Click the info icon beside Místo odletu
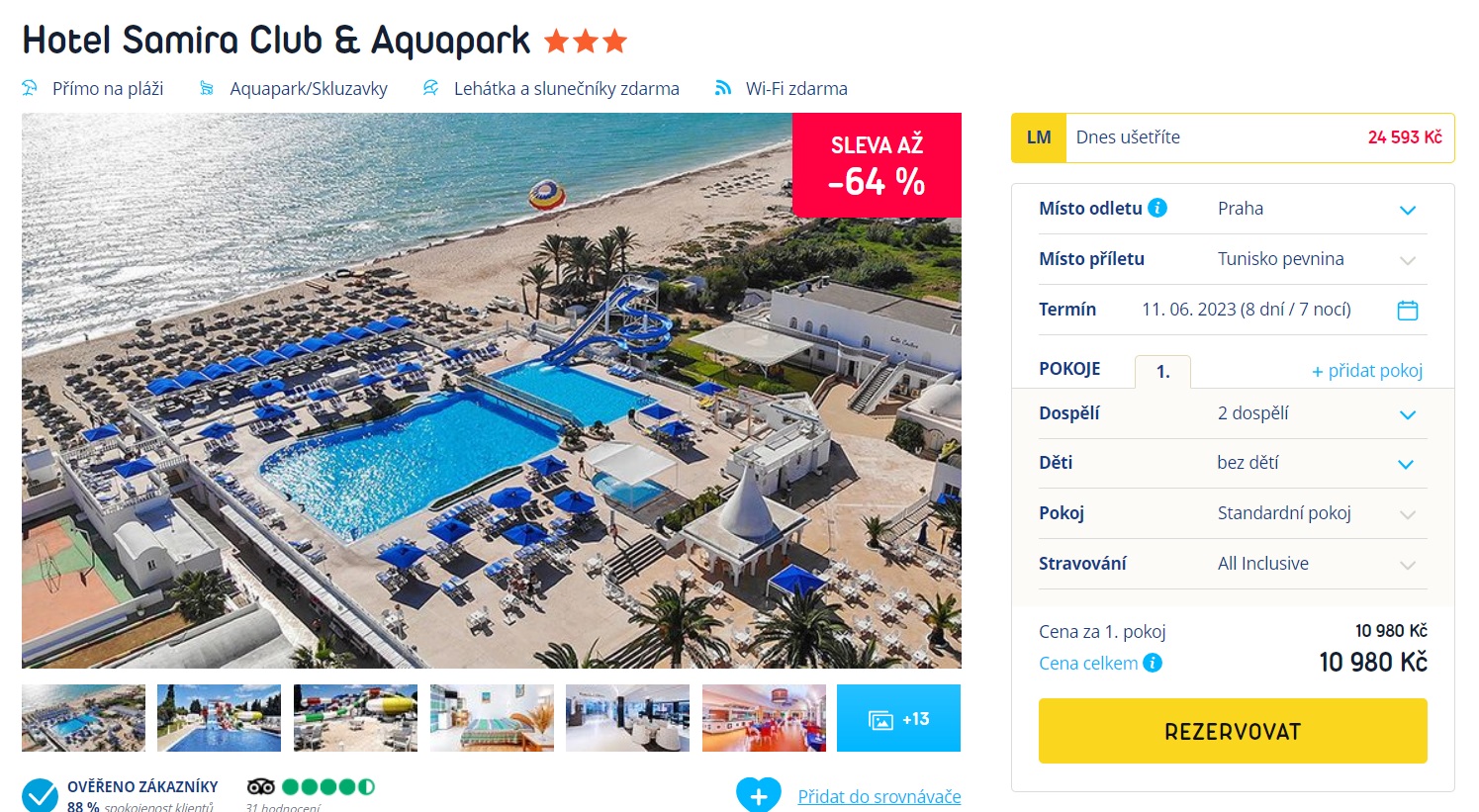Screen dimensions: 1479x812 point(1157,208)
